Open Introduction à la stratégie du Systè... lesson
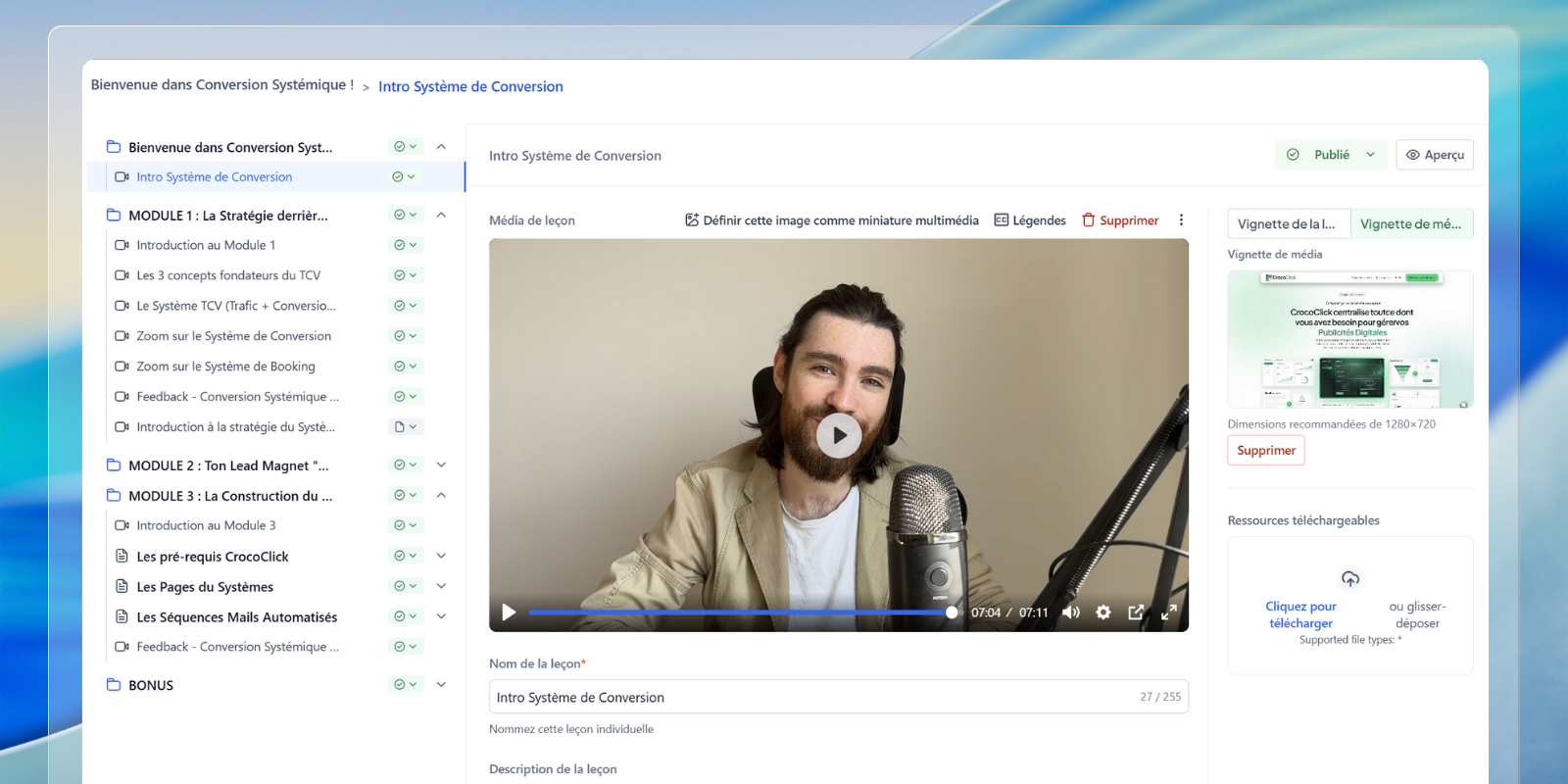This screenshot has height=784, width=1568. tap(236, 427)
